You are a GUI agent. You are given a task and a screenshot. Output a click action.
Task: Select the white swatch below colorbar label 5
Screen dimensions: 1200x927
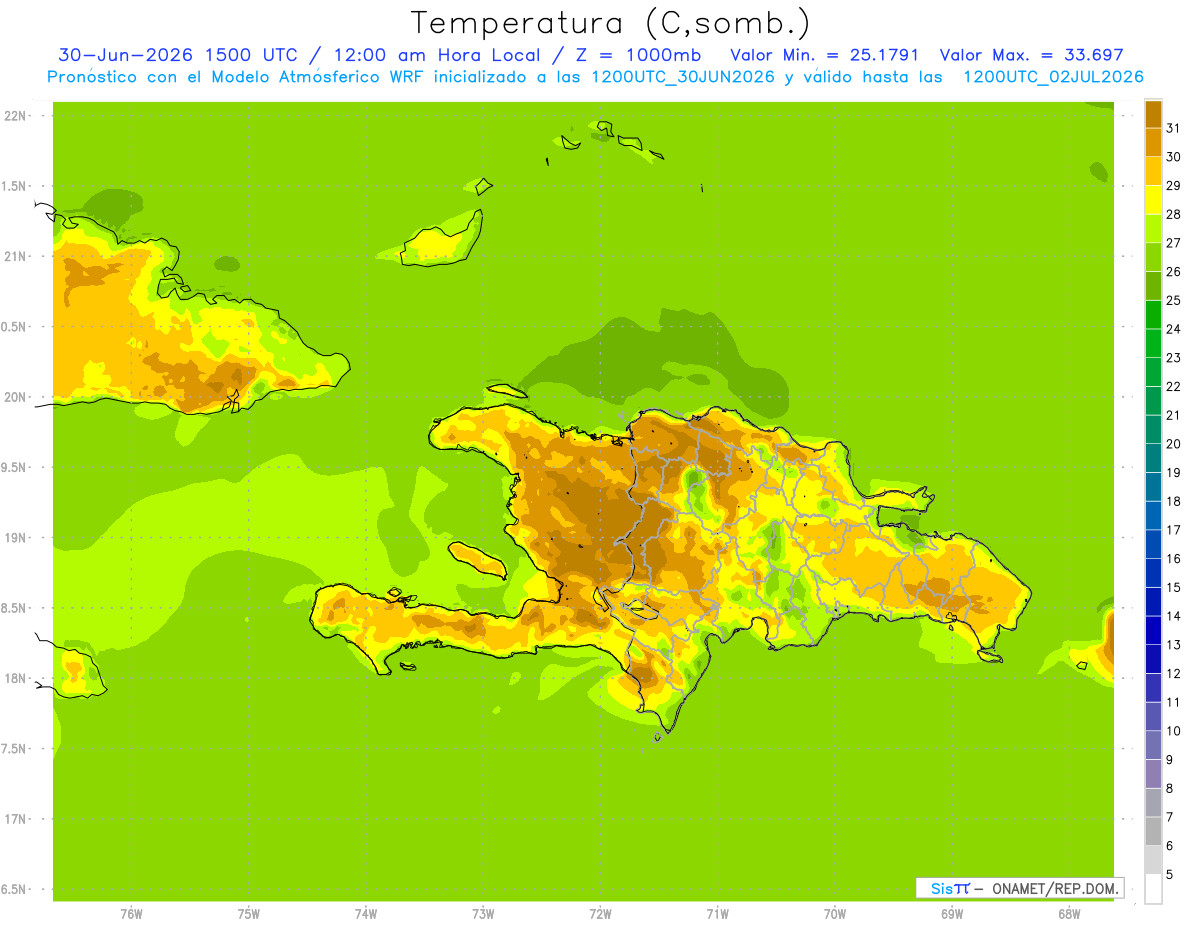(x=1153, y=888)
